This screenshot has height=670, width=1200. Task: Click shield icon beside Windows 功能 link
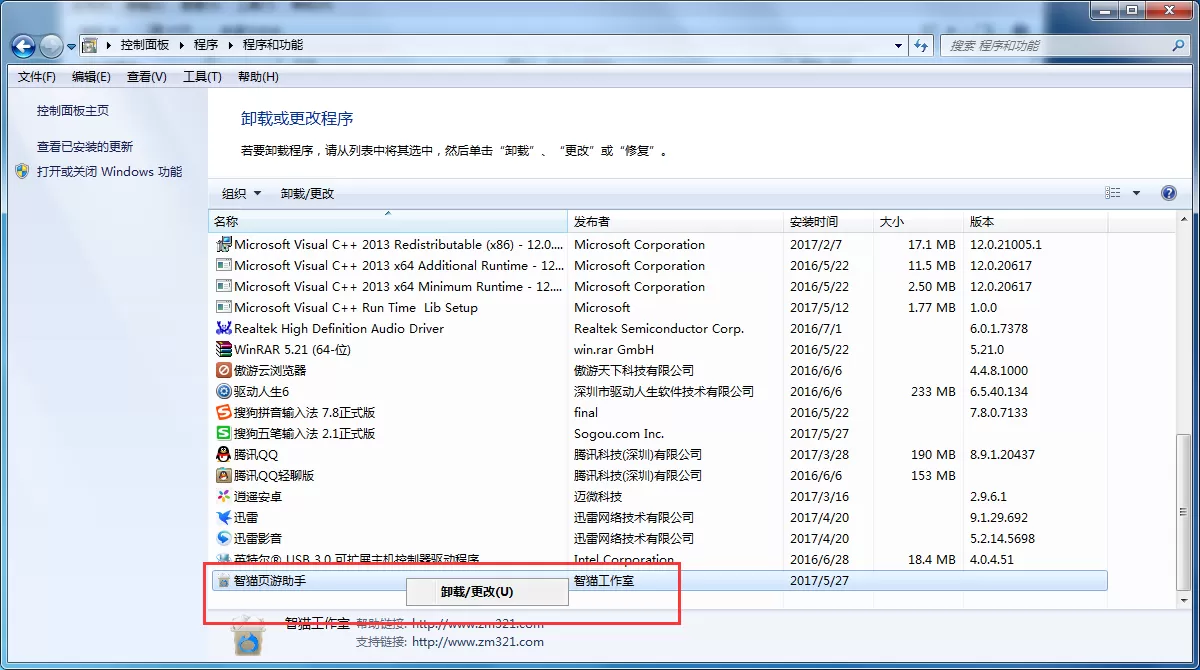(23, 171)
